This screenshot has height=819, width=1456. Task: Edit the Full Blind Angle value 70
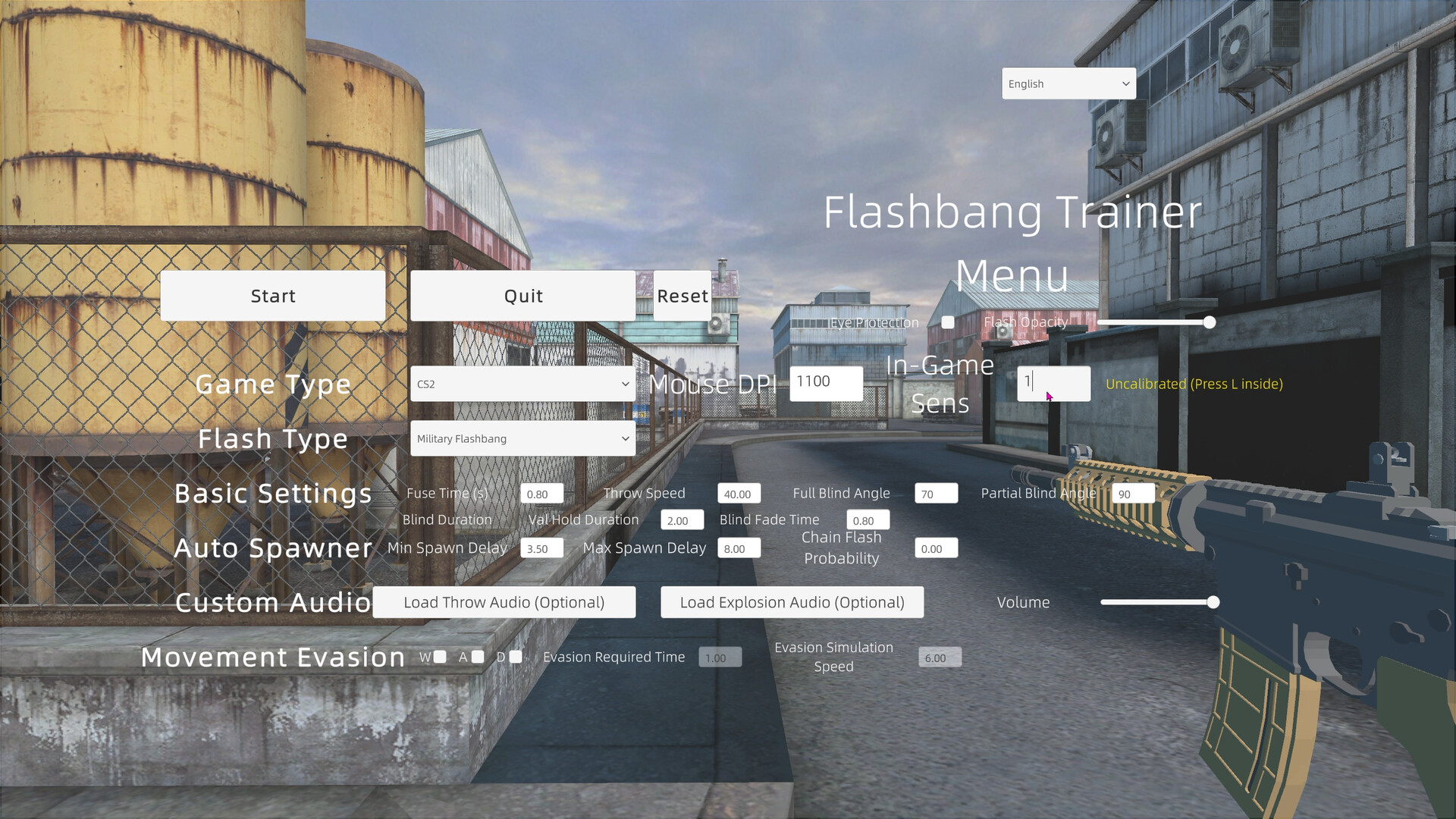[x=937, y=494]
